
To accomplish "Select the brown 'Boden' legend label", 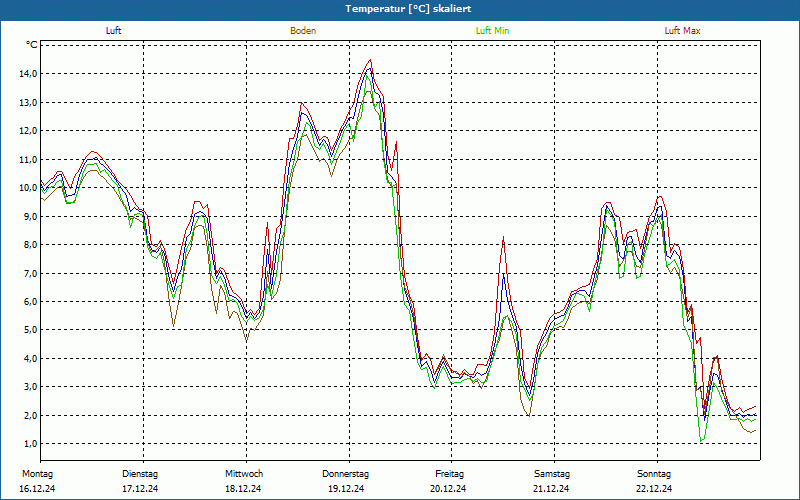I will point(303,31).
